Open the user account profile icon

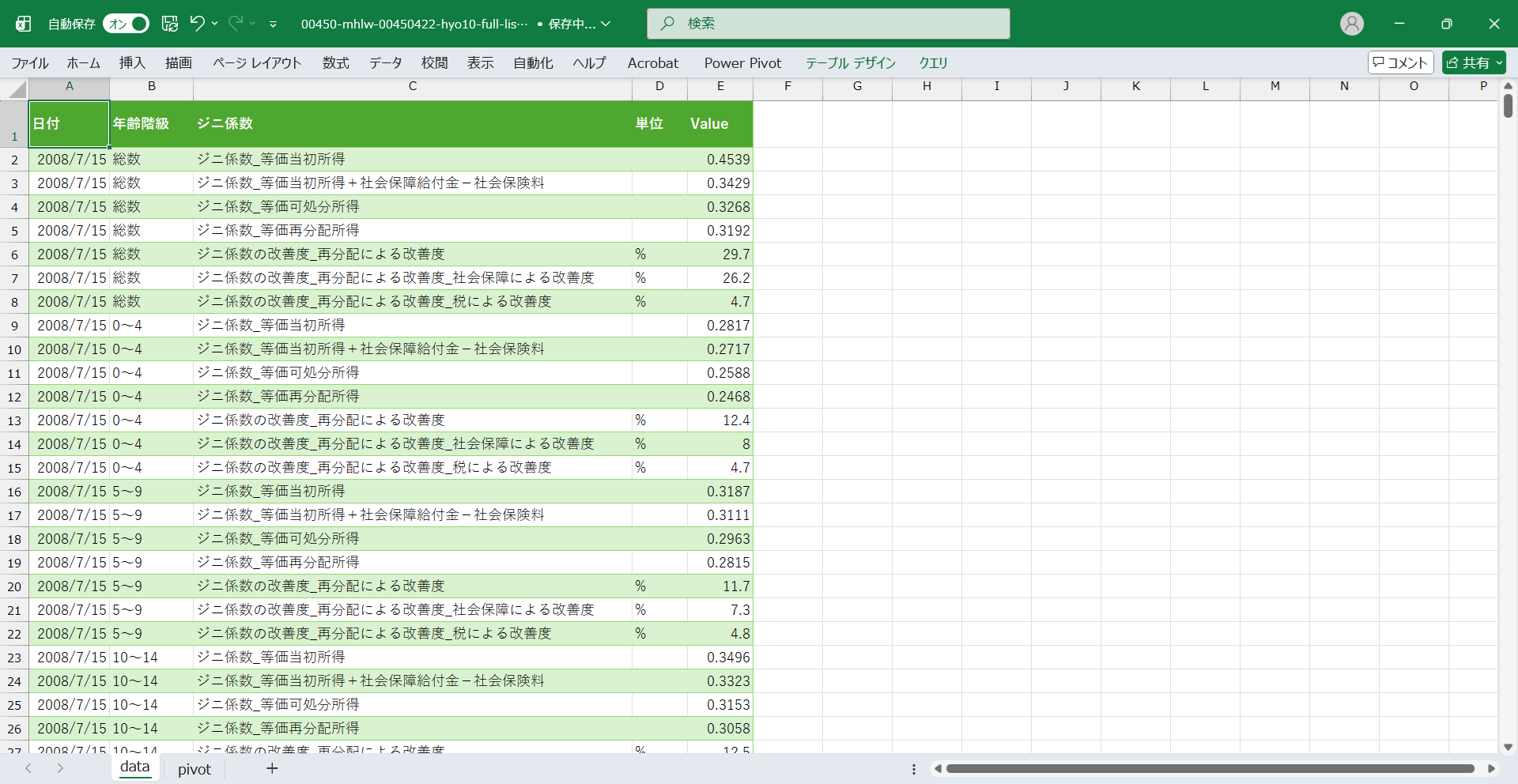click(x=1351, y=24)
